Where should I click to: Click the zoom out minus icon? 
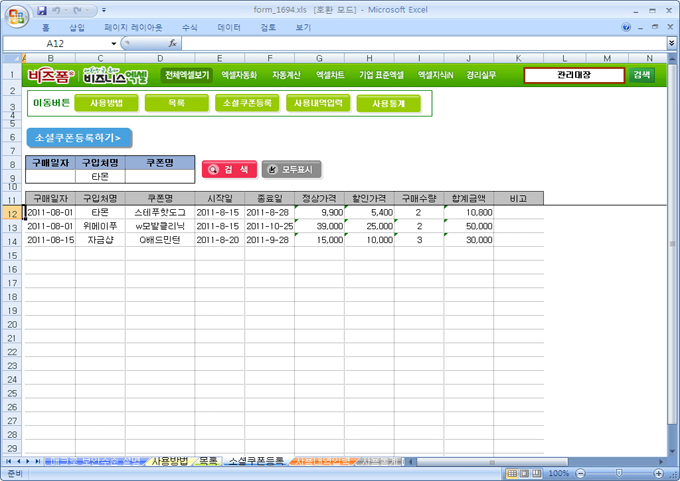click(x=579, y=473)
